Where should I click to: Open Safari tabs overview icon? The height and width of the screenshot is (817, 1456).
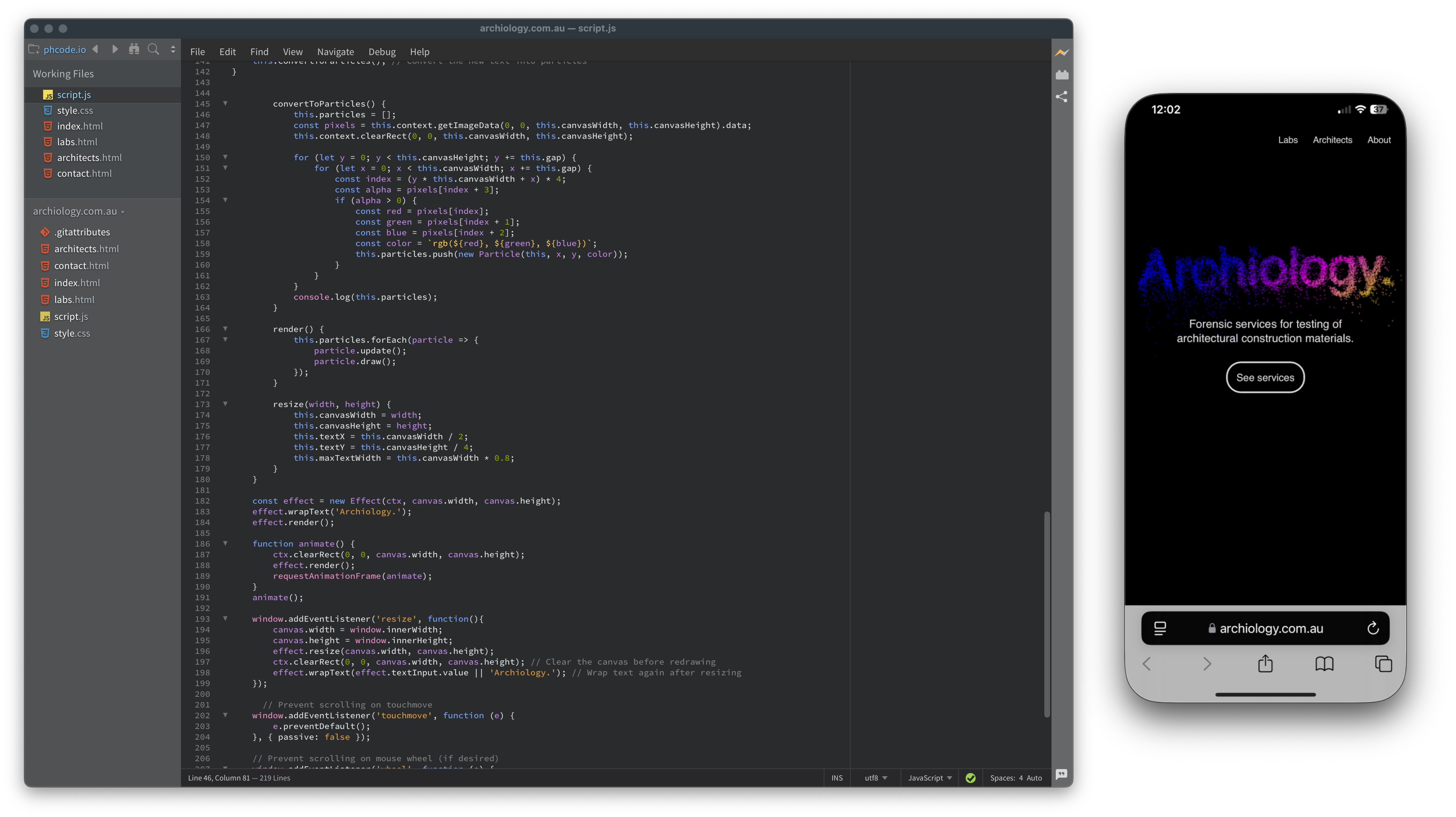pyautogui.click(x=1383, y=664)
